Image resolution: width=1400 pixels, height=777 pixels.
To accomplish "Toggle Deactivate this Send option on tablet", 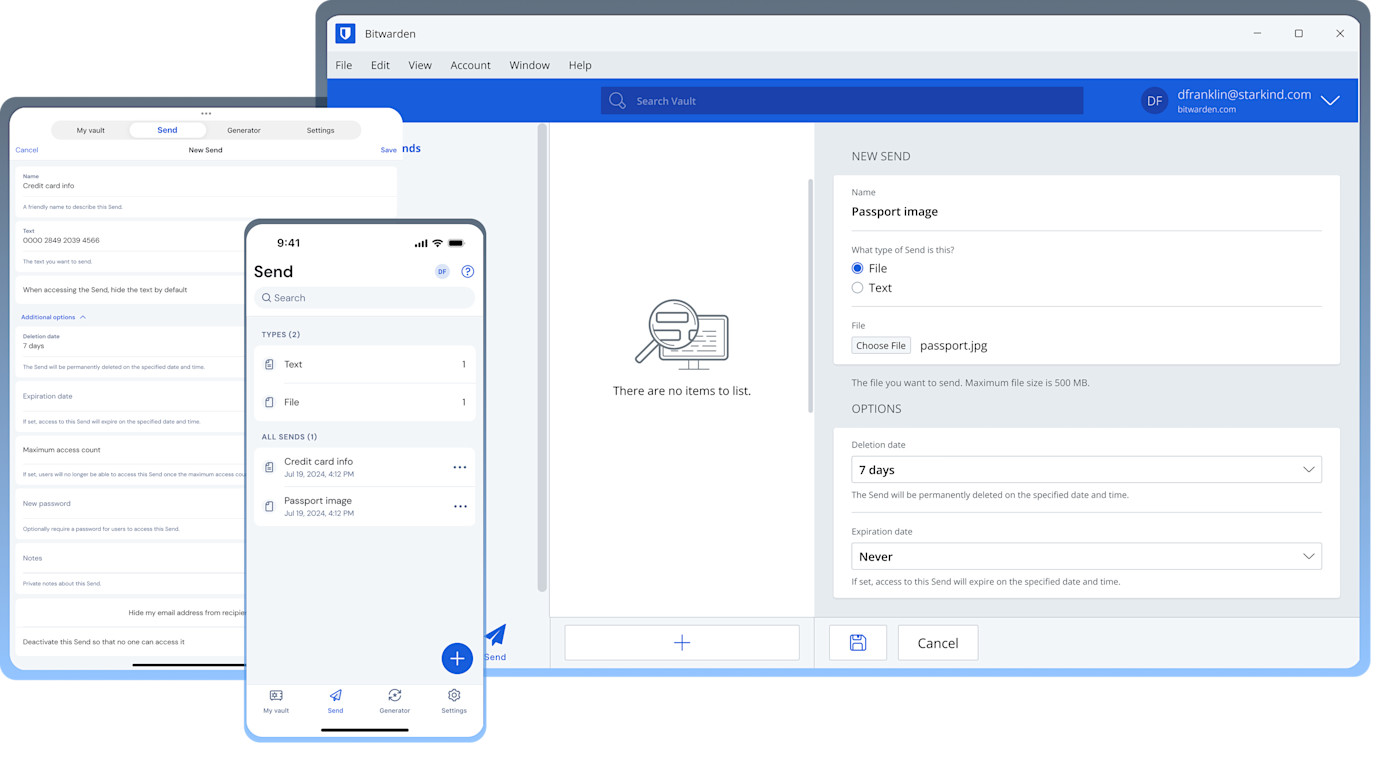I will coord(130,642).
